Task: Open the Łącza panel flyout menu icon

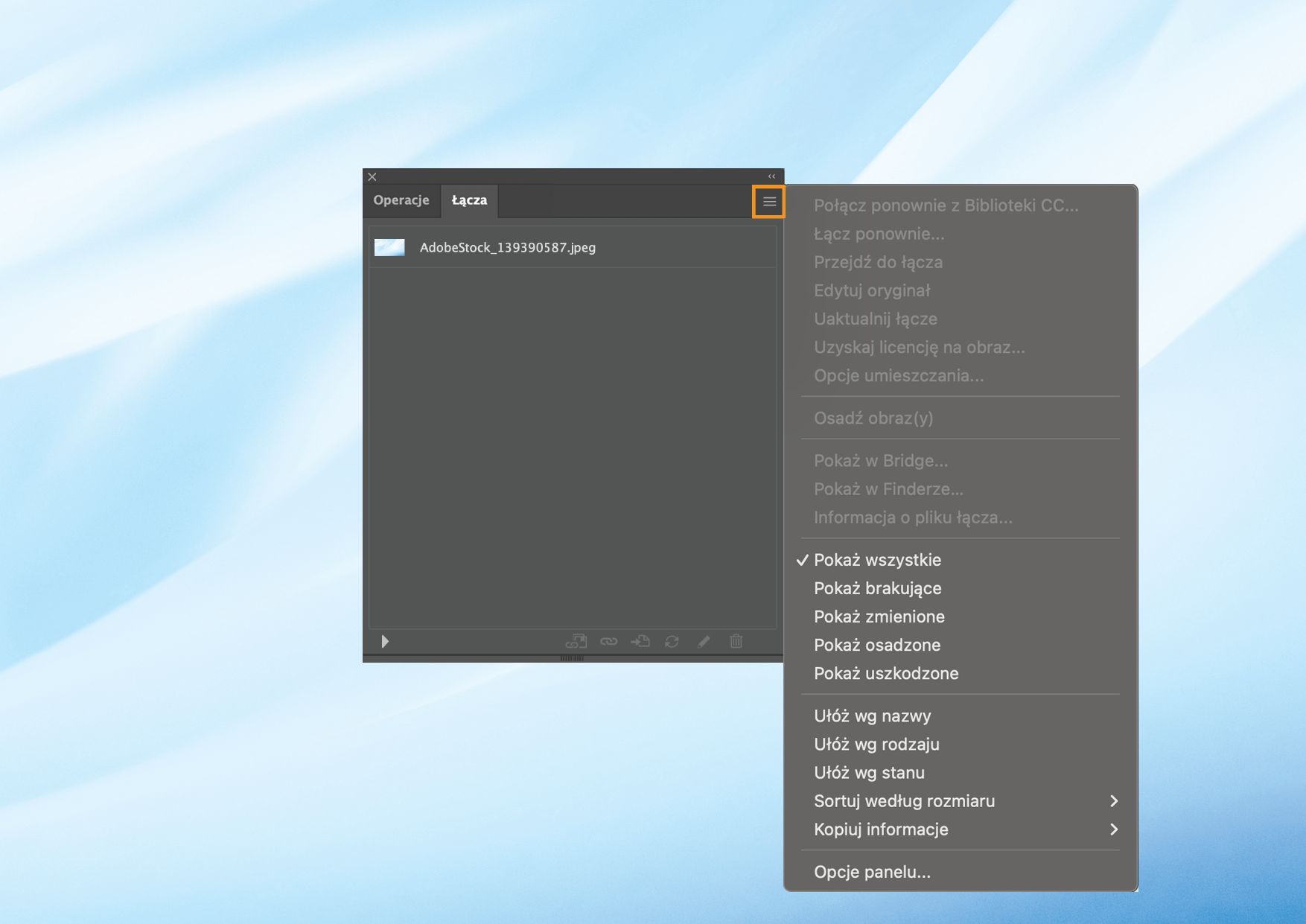Action: (x=769, y=202)
